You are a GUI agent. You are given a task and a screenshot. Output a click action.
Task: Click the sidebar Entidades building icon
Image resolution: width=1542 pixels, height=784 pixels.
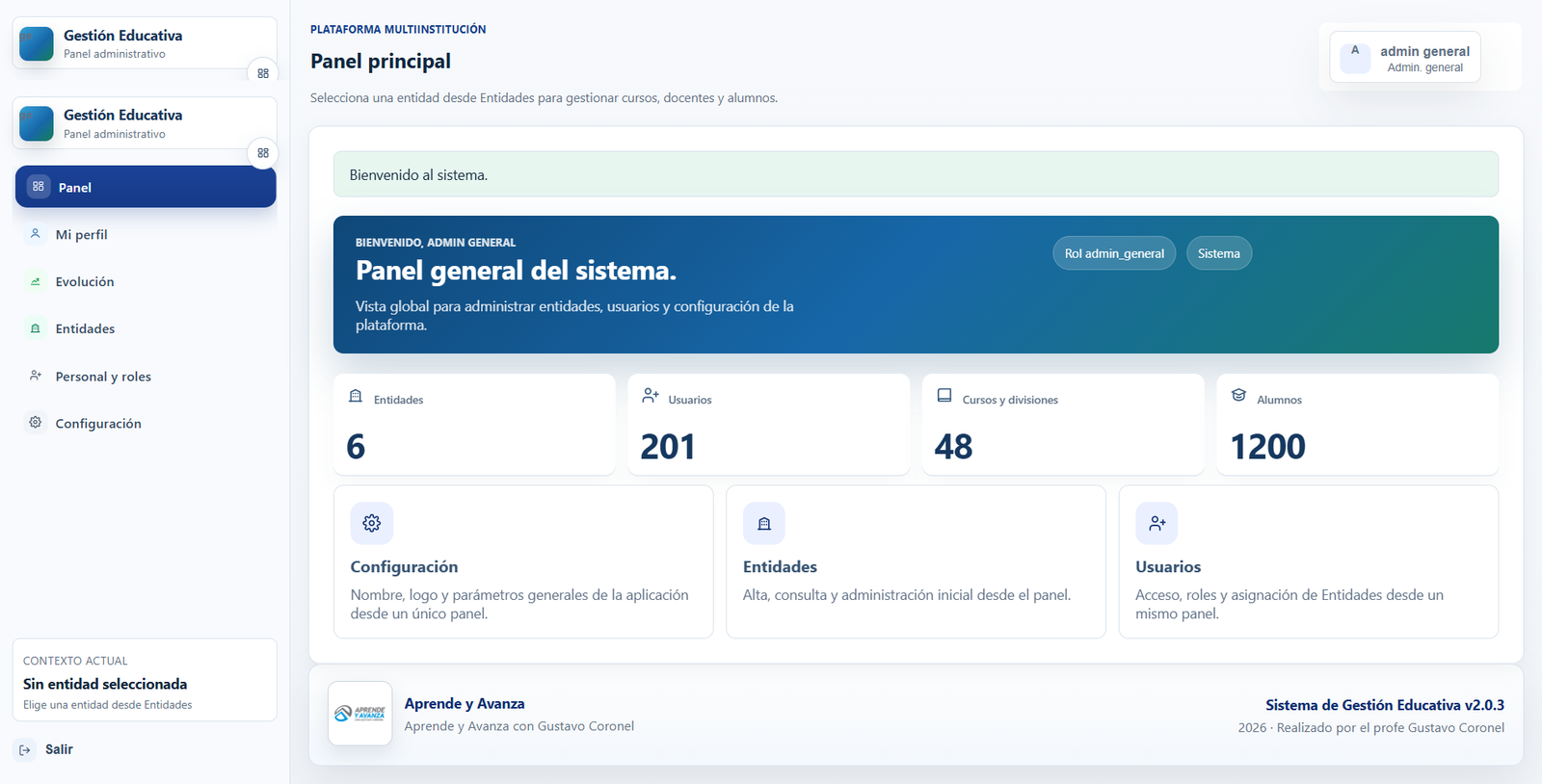point(36,328)
